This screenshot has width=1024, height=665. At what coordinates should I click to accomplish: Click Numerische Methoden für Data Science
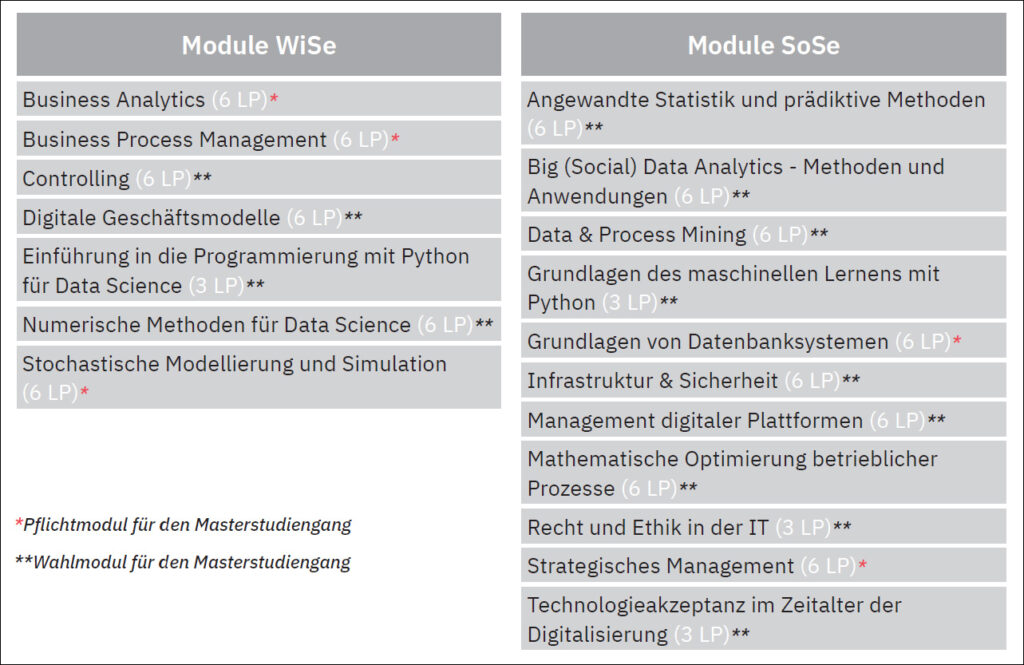(259, 323)
